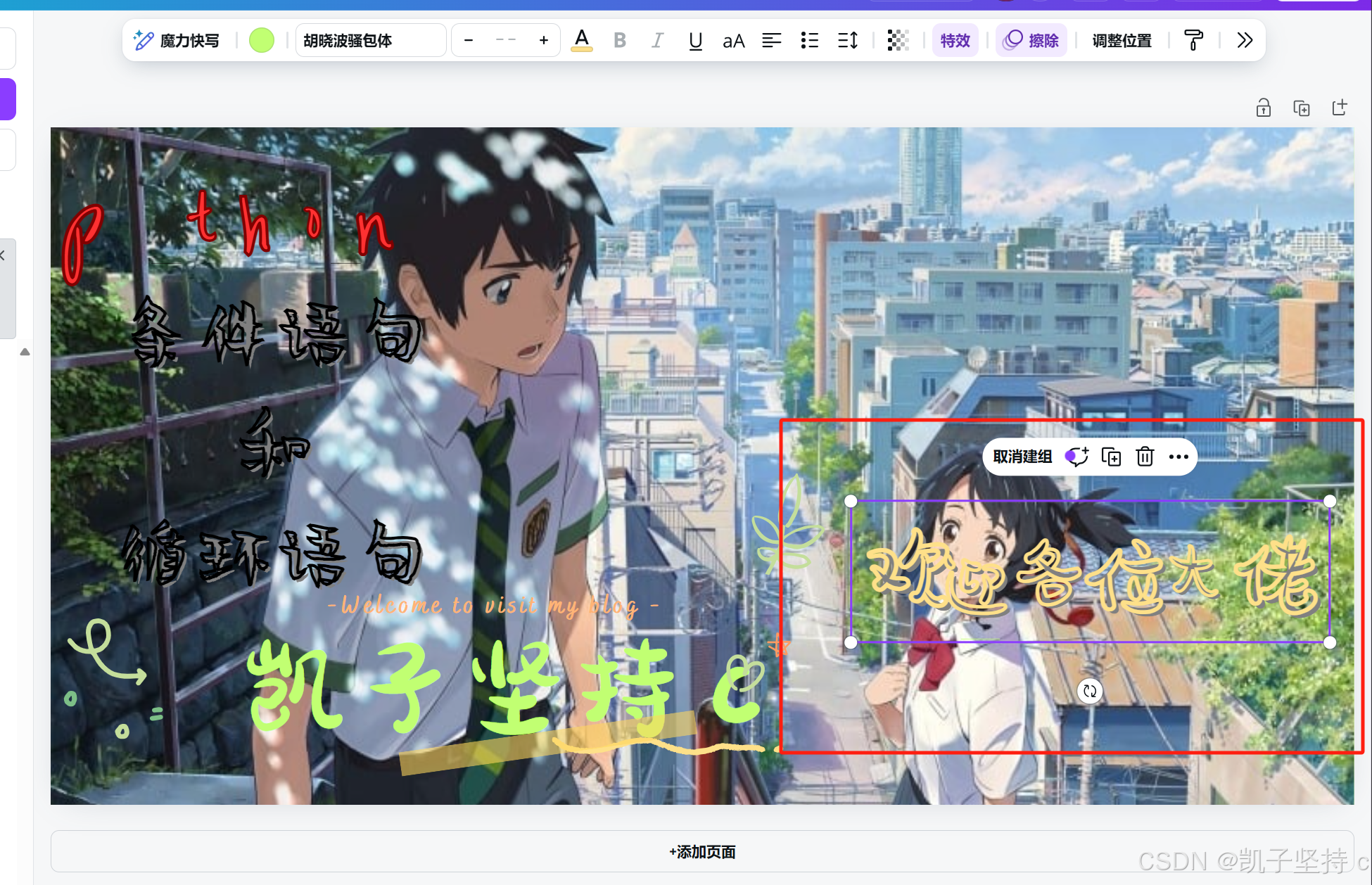The height and width of the screenshot is (885, 1372).
Task: Expand more toolbar options chevron
Action: 1244,41
